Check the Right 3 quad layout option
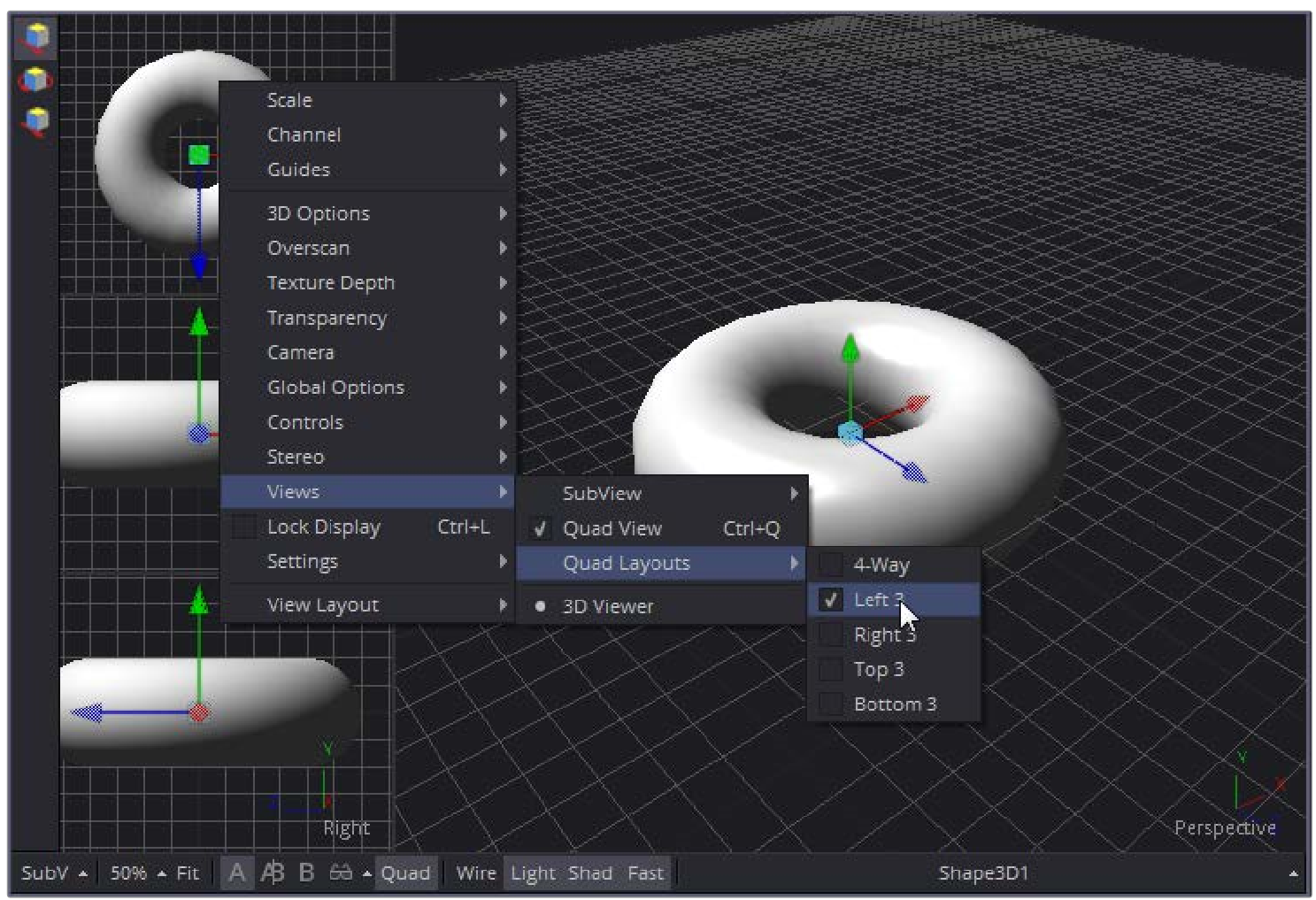1316x900 pixels. [830, 635]
